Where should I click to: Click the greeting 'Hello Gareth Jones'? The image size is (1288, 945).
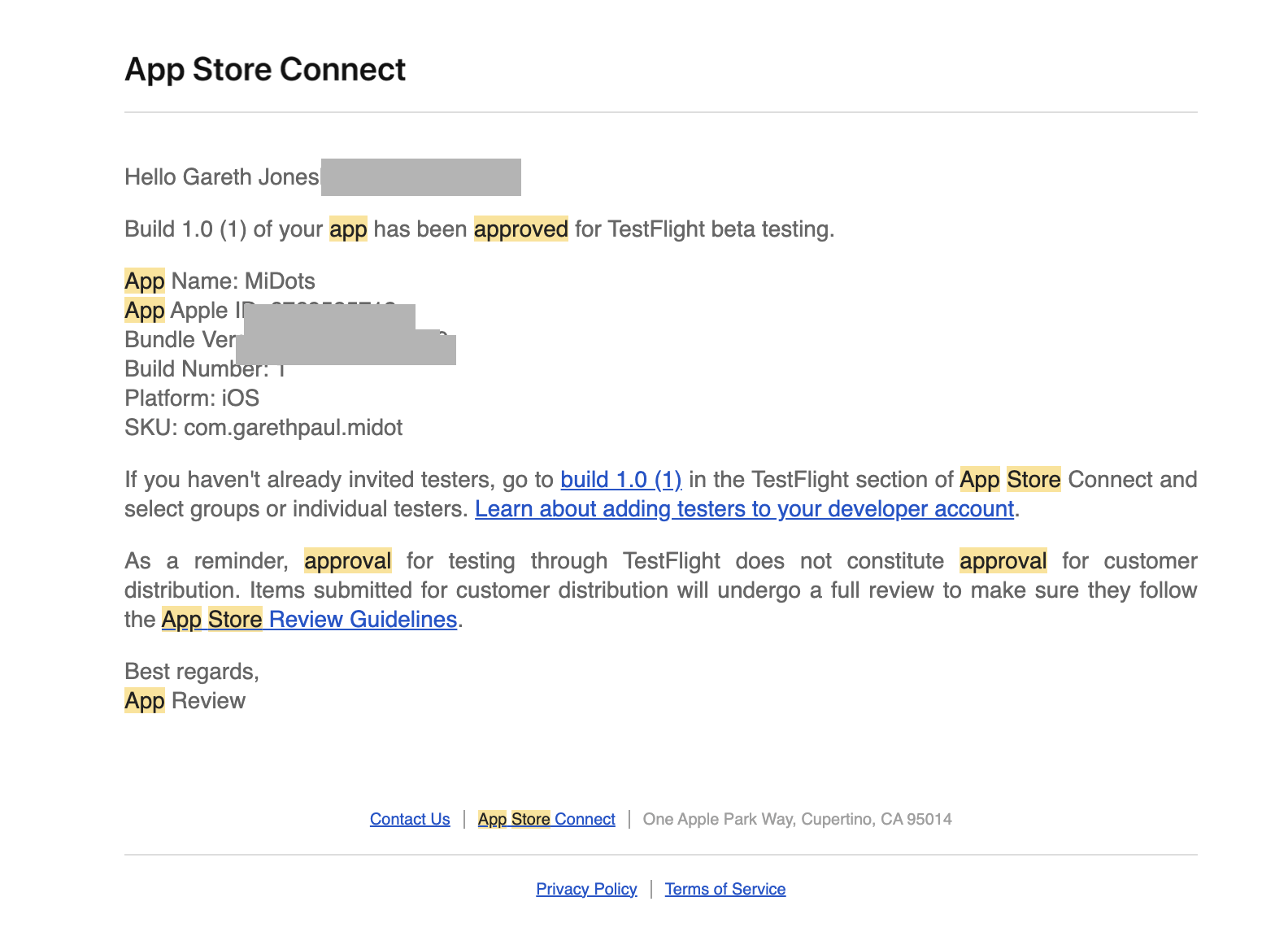click(x=222, y=177)
